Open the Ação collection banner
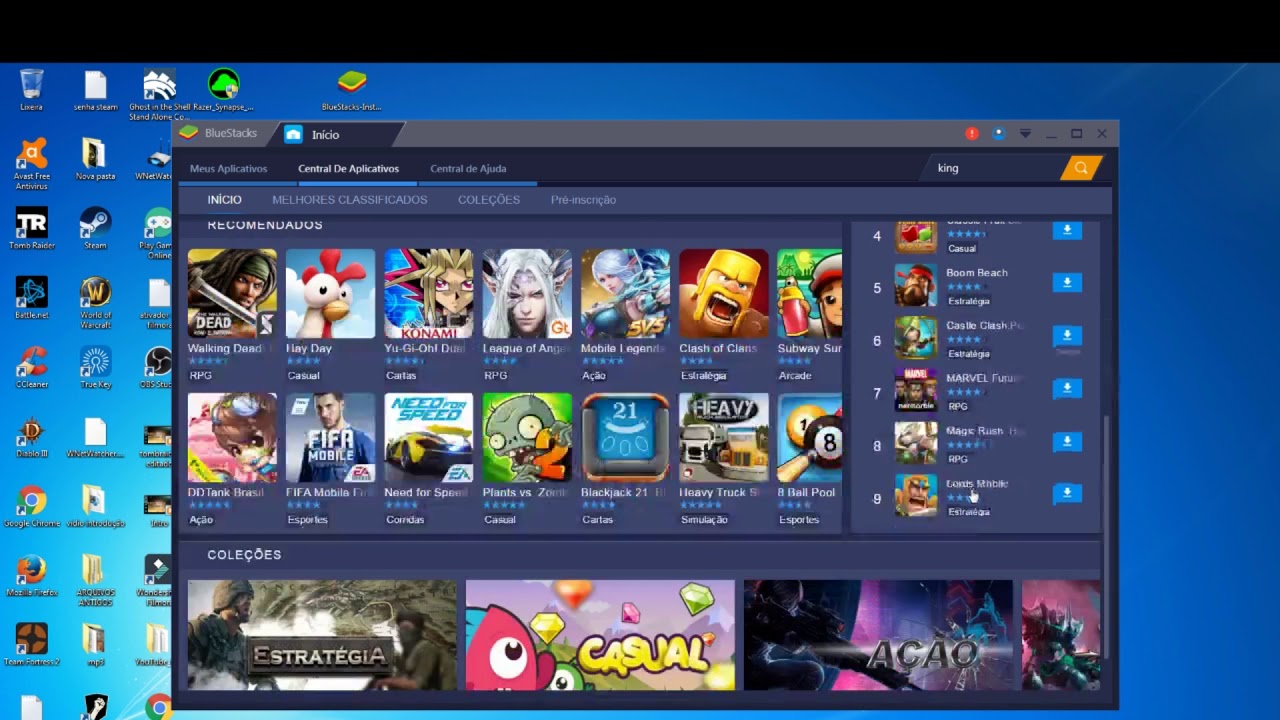Viewport: 1280px width, 720px height. tap(878, 635)
